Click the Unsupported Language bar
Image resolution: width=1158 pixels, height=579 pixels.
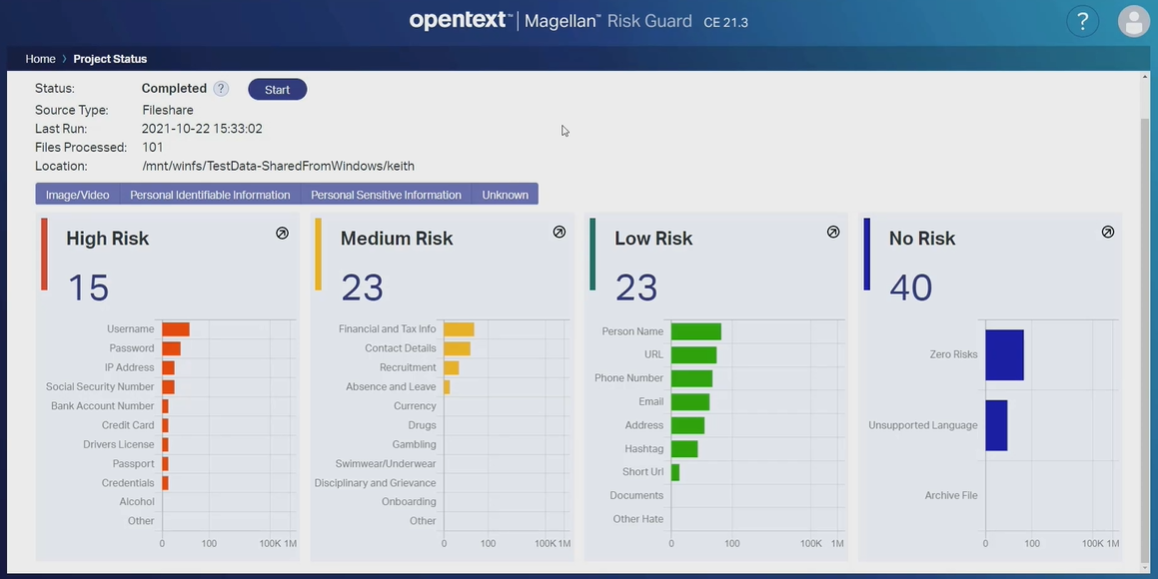tap(996, 425)
